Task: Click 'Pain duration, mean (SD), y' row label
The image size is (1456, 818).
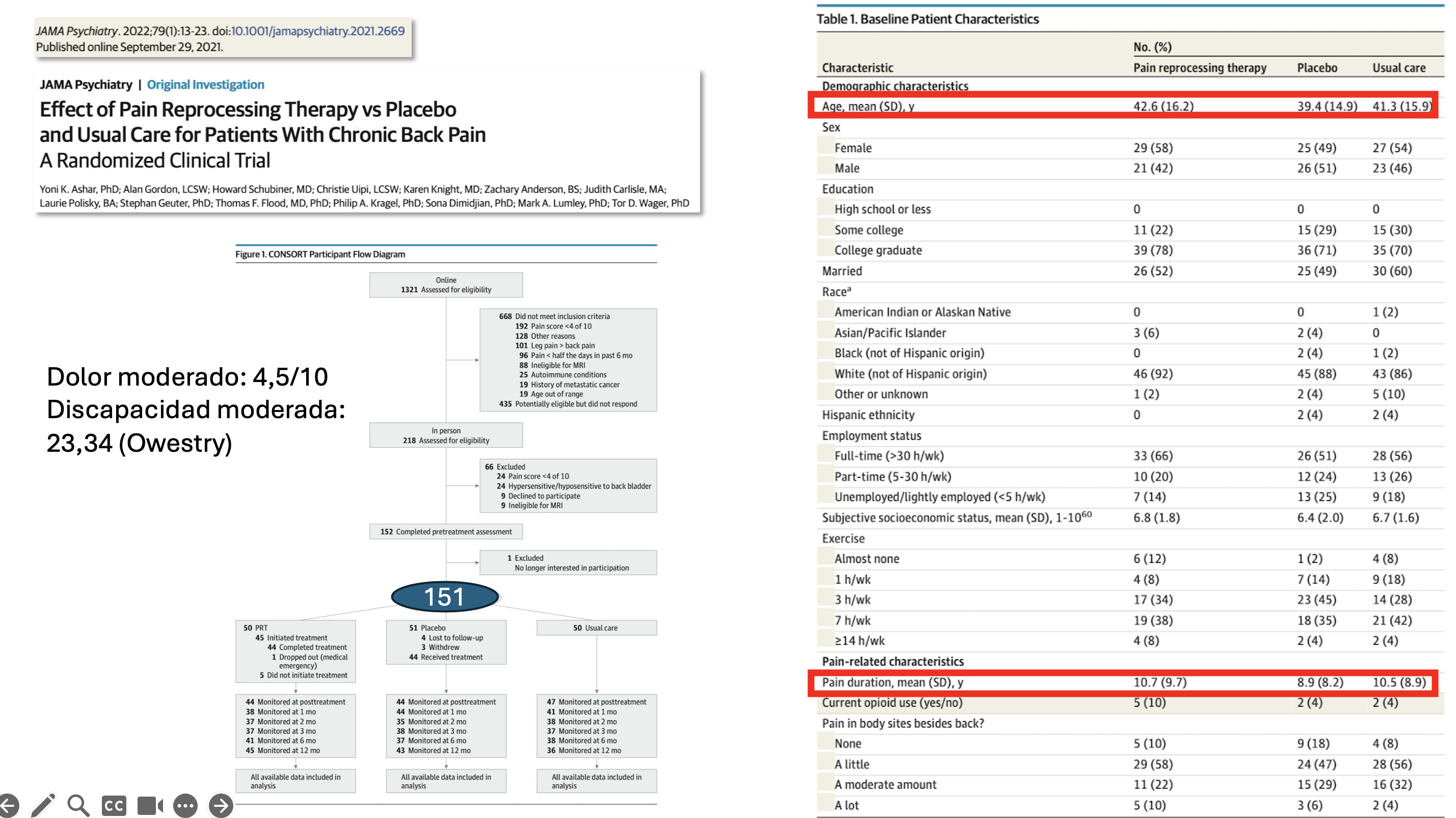Action: 892,683
